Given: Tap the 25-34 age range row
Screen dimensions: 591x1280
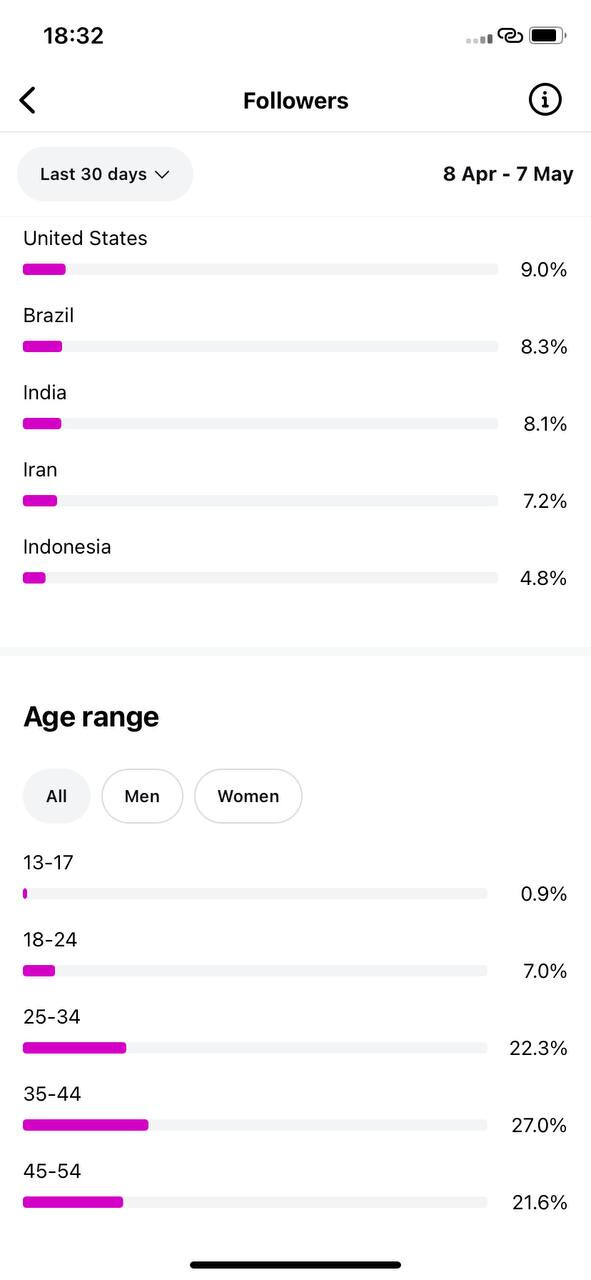Looking at the screenshot, I should coord(295,1033).
